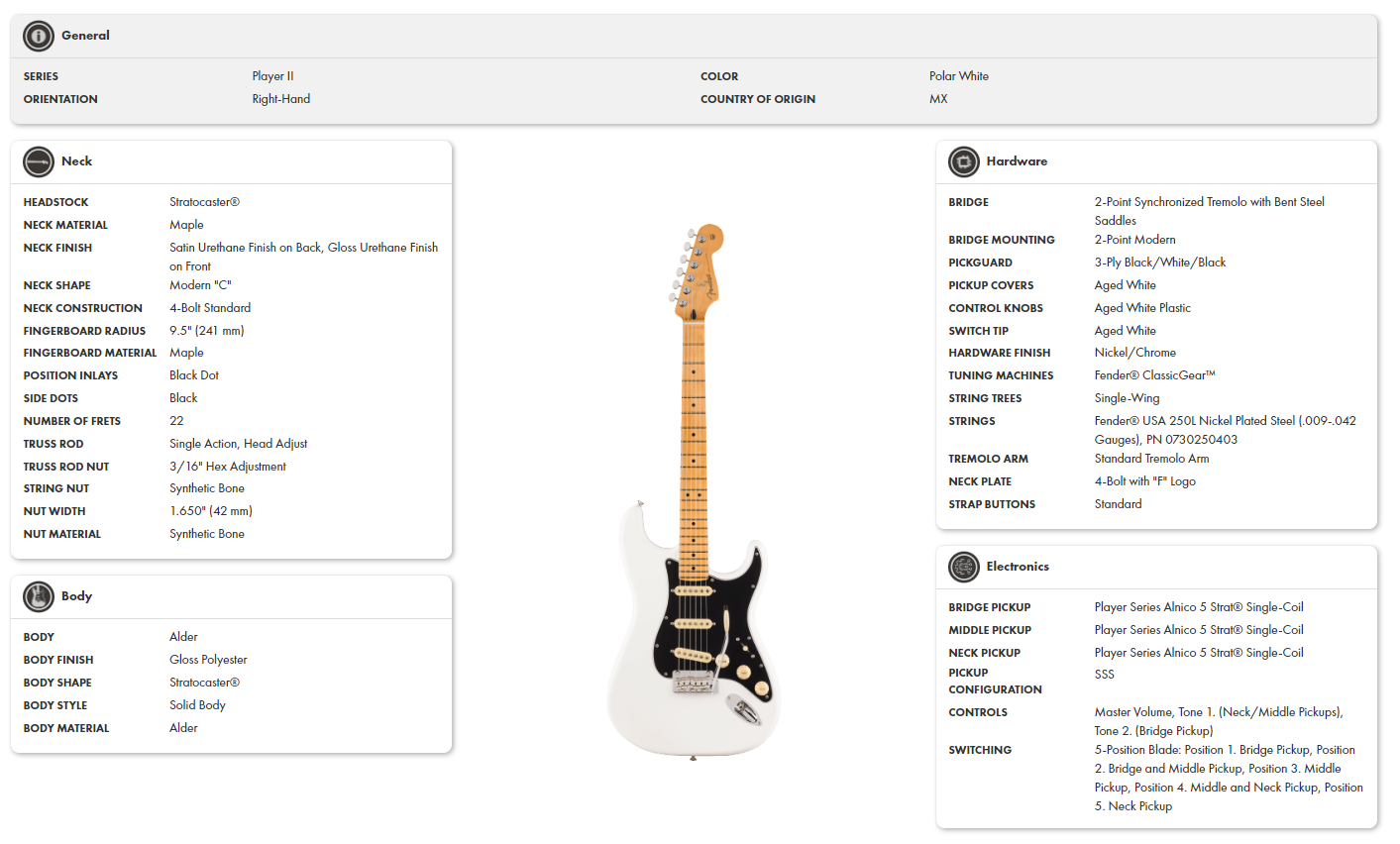
Task: Click the Neck section icon
Action: [39, 161]
